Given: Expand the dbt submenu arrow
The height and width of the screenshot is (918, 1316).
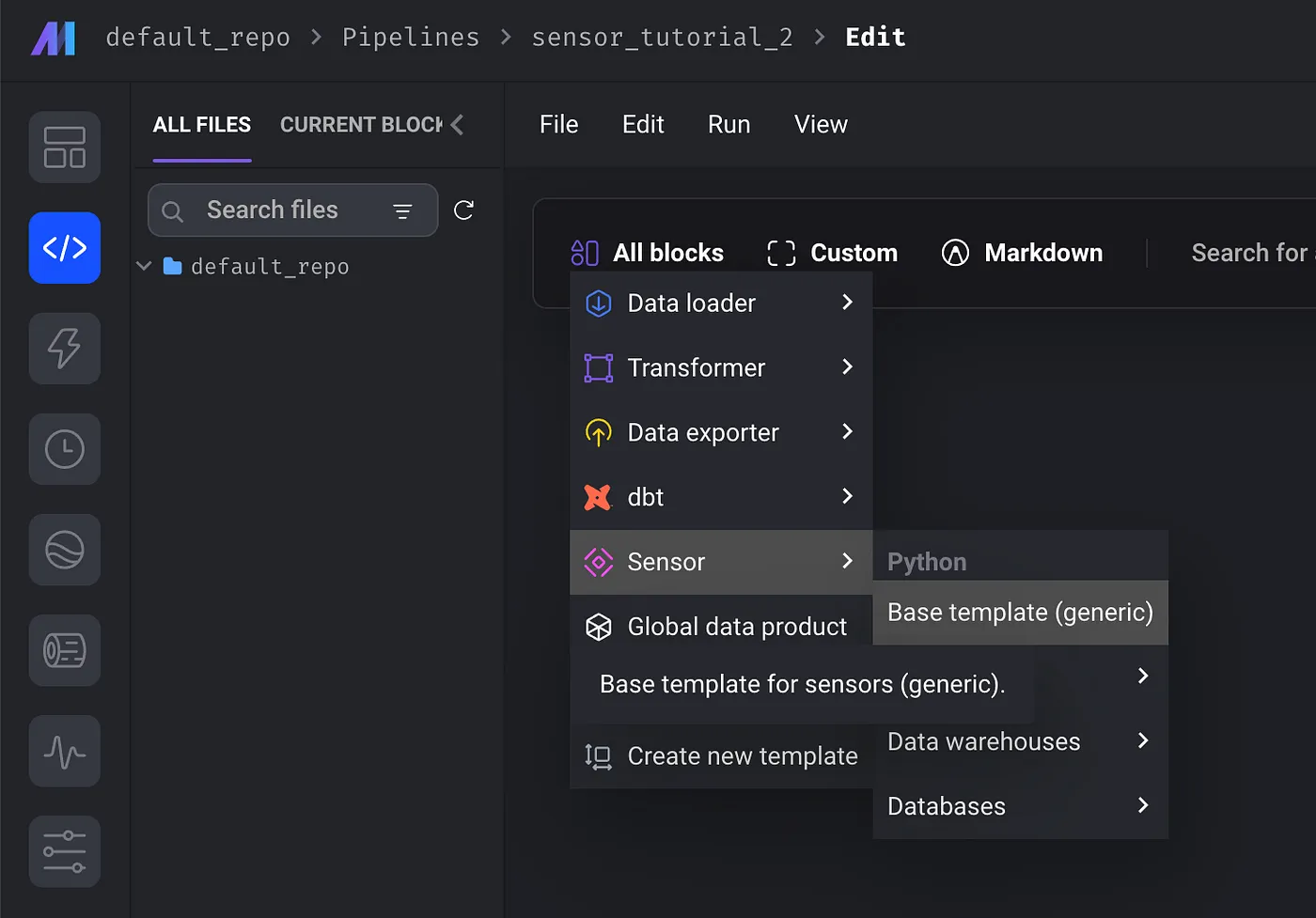Looking at the screenshot, I should click(x=847, y=496).
